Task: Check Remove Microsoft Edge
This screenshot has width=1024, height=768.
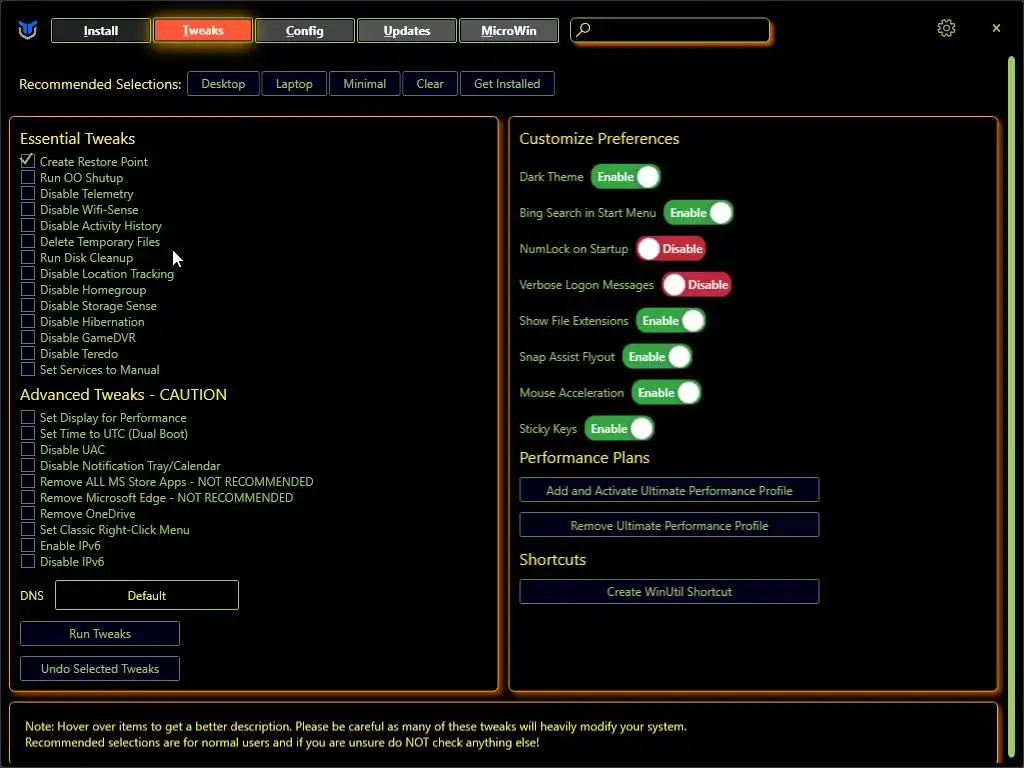Action: [x=27, y=497]
